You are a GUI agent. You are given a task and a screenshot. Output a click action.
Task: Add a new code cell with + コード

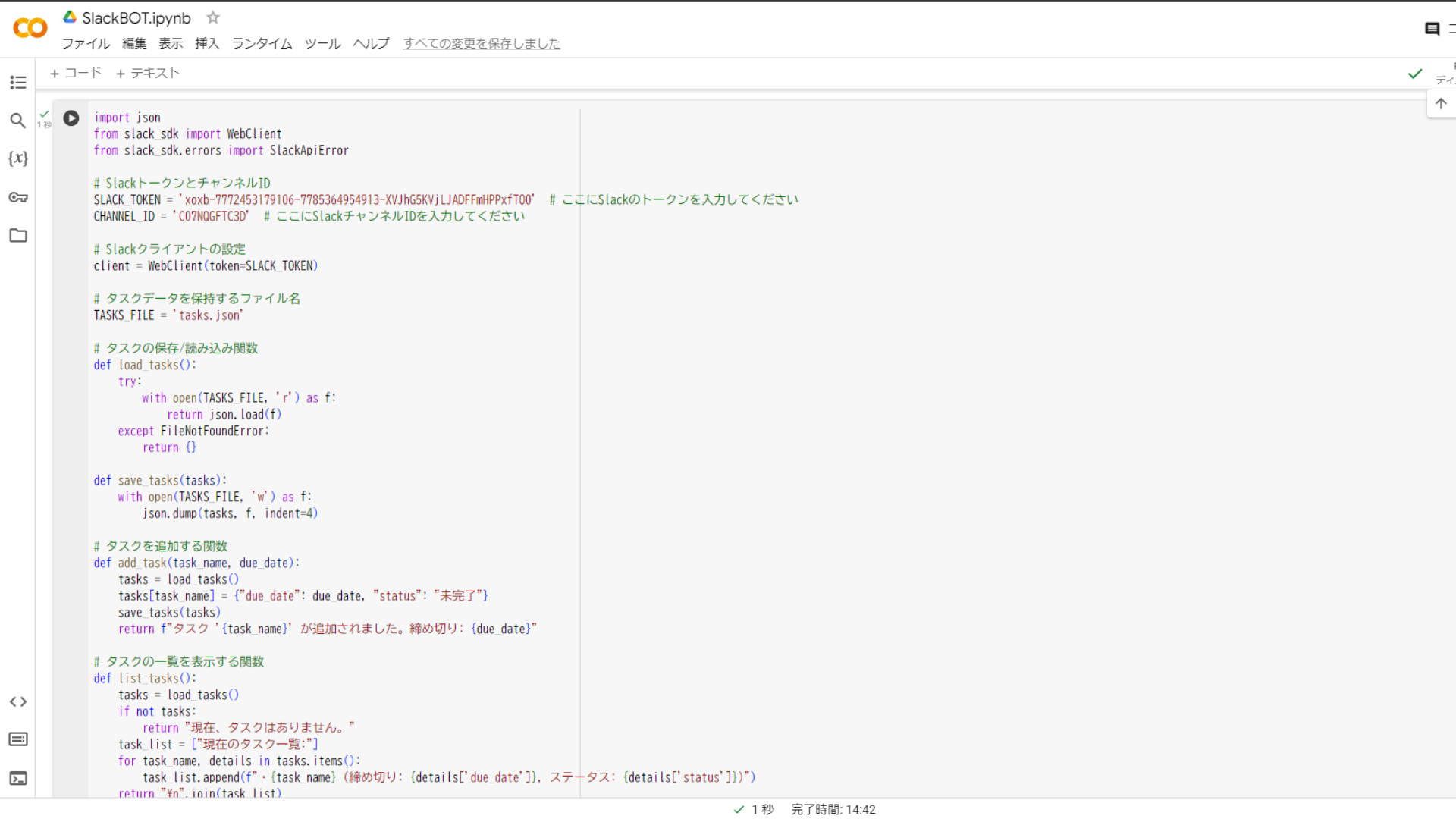(x=75, y=73)
